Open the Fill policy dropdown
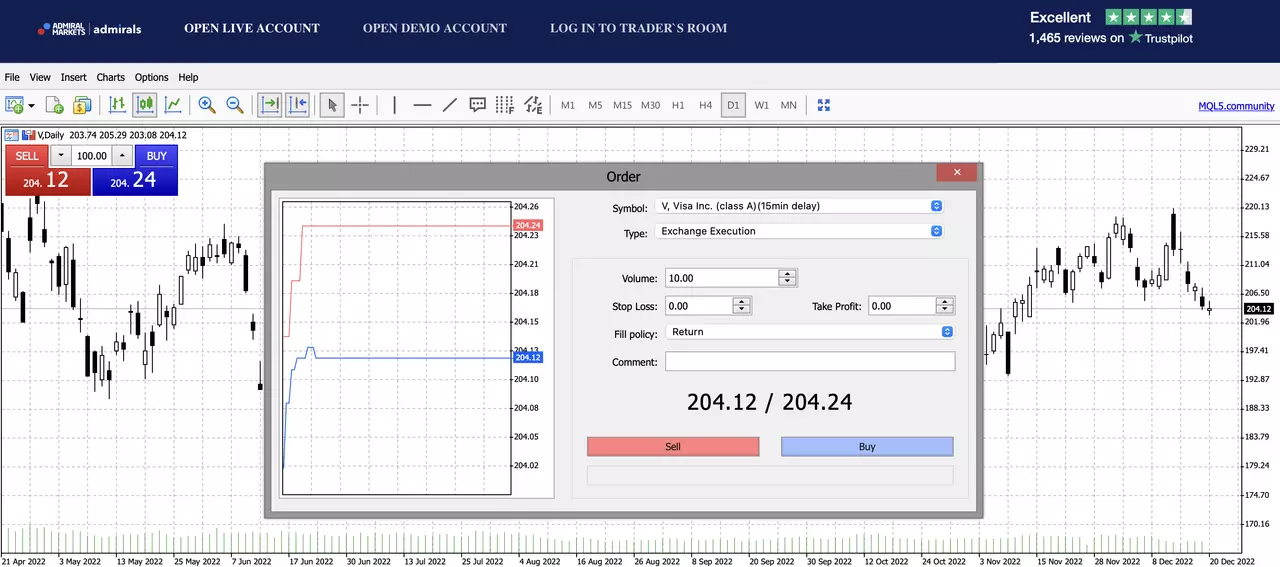Screen dimensions: 1280x567 (810, 332)
